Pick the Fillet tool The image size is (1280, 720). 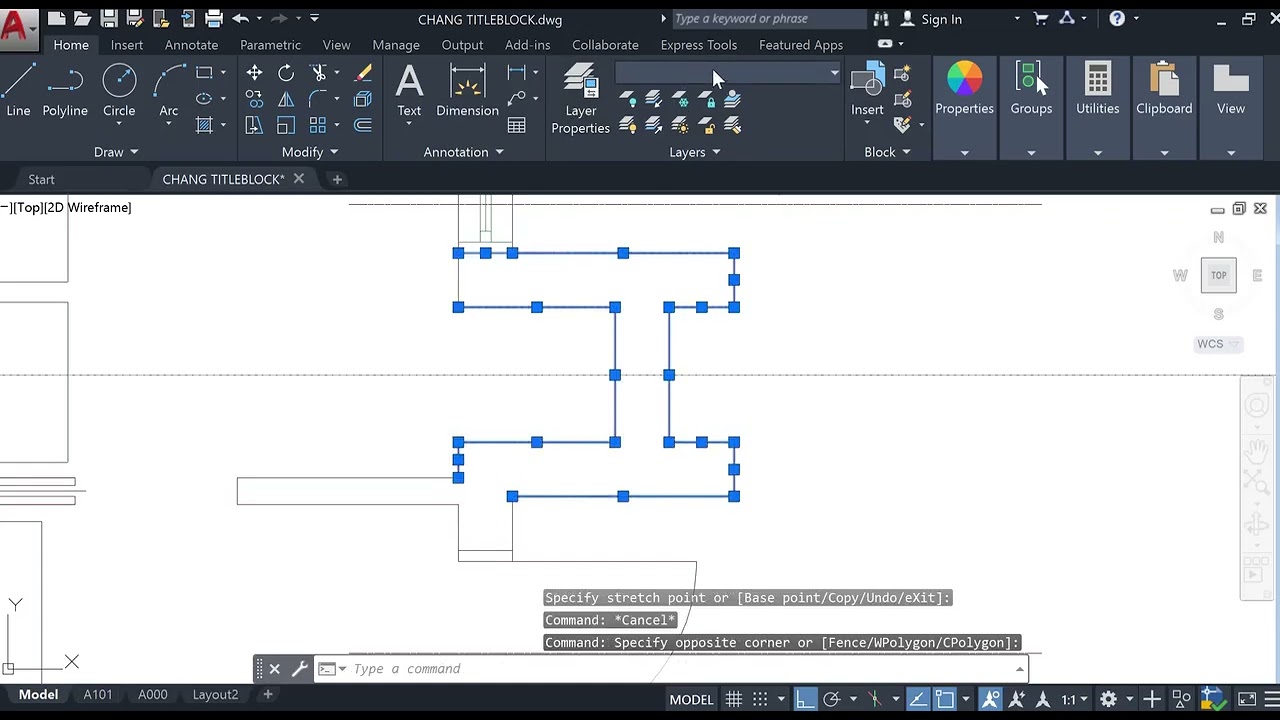pos(319,99)
